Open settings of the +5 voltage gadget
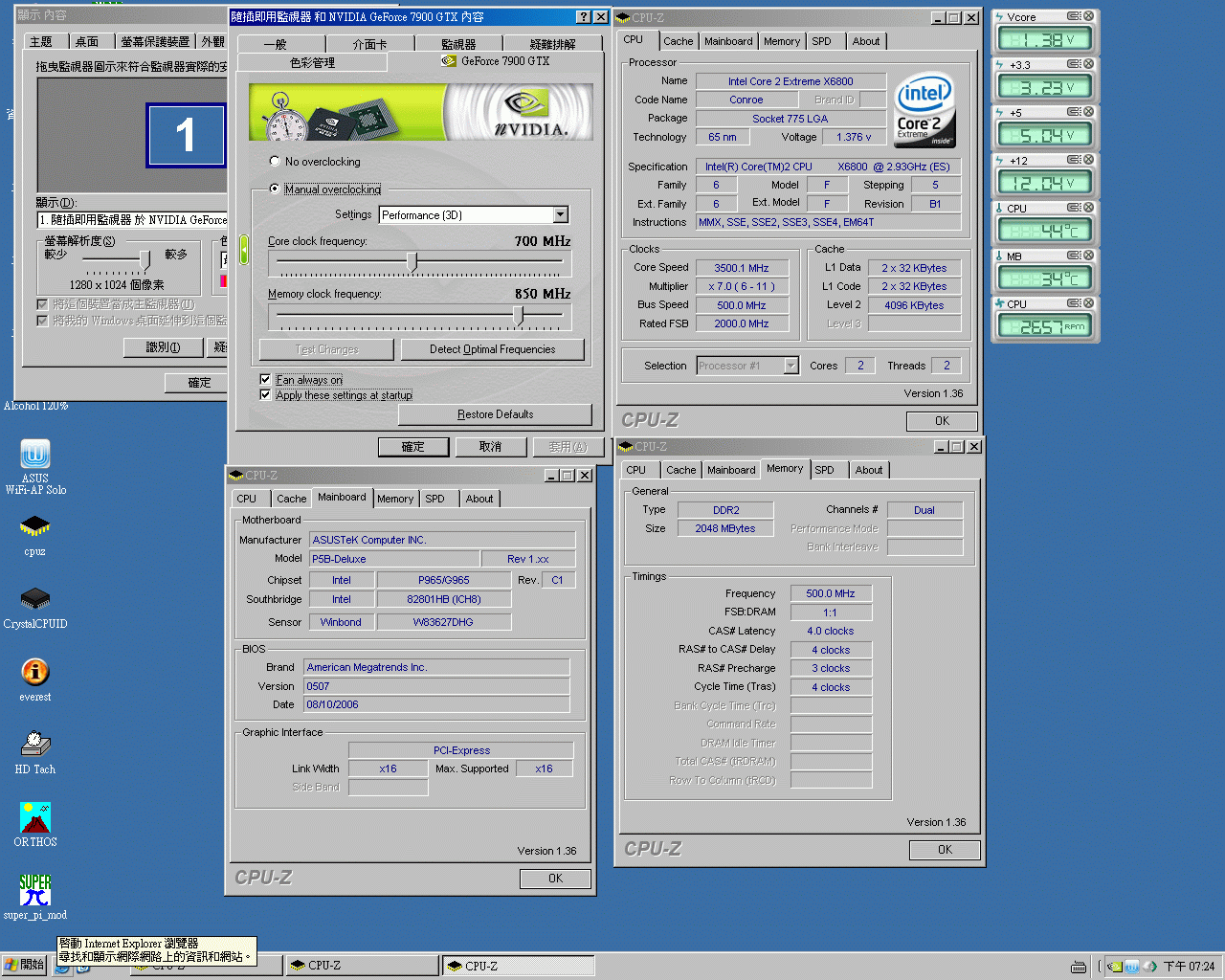This screenshot has width=1225, height=980. pos(1074,112)
